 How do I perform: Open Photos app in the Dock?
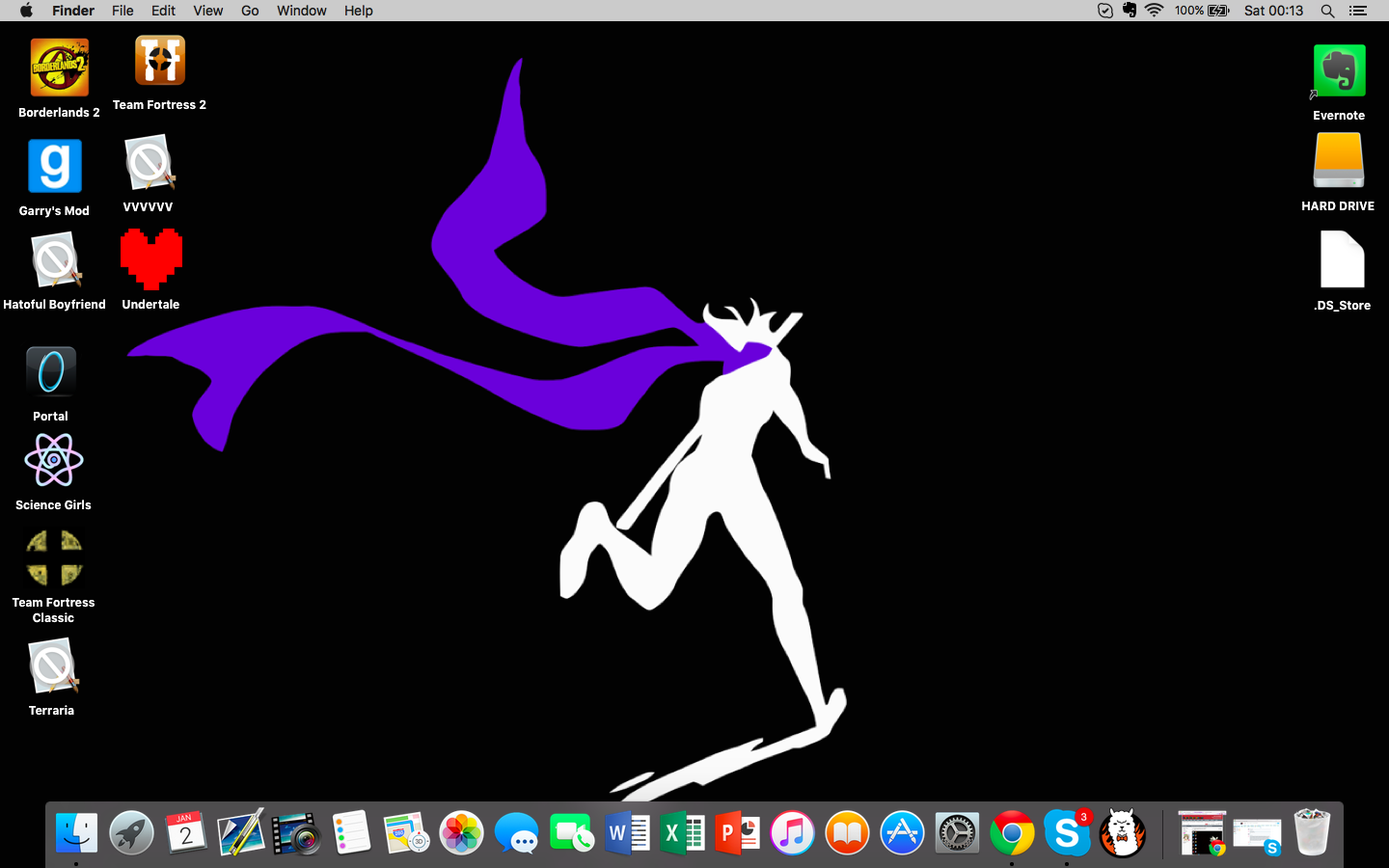(461, 832)
